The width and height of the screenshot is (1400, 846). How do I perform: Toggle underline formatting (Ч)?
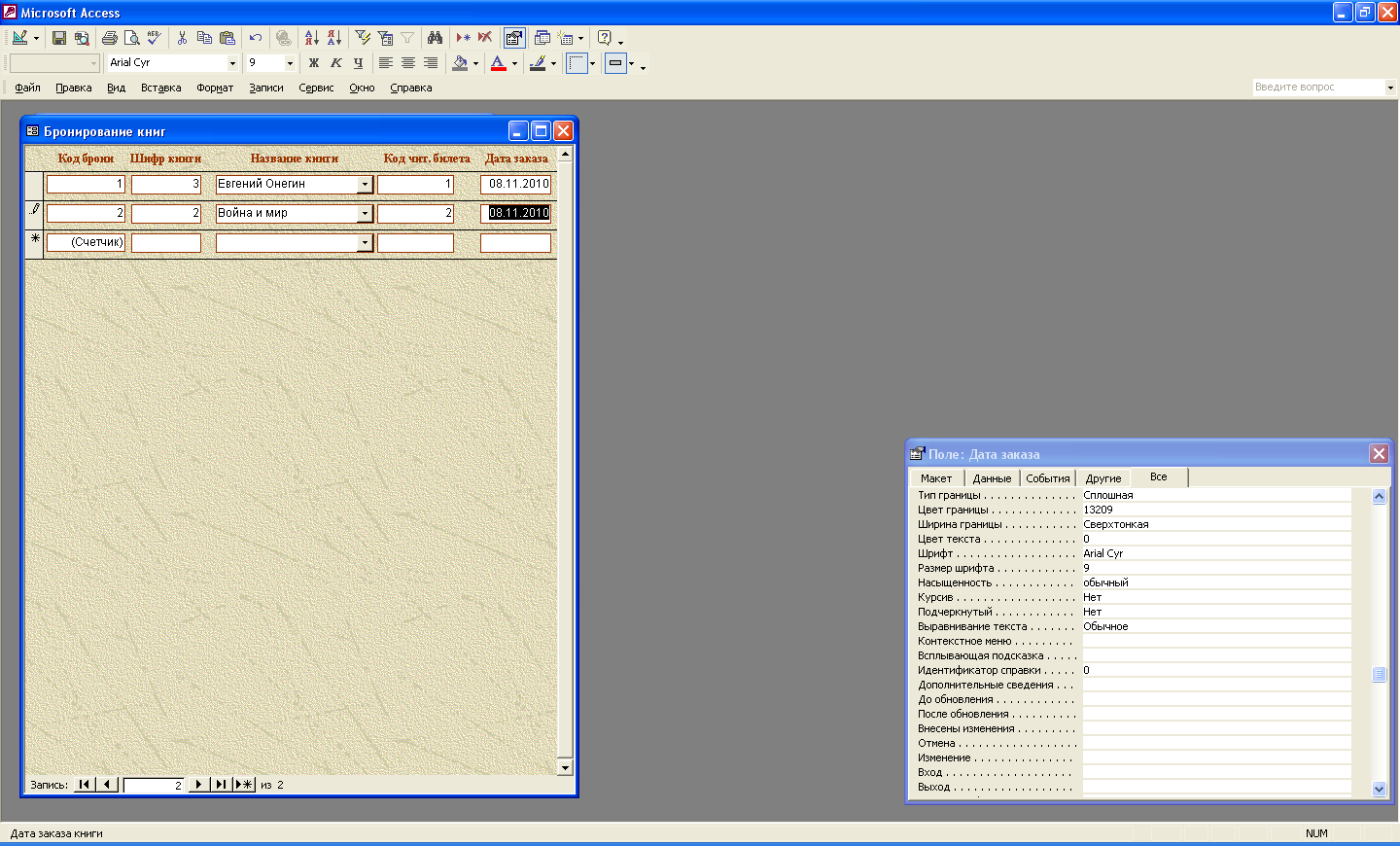pos(358,63)
